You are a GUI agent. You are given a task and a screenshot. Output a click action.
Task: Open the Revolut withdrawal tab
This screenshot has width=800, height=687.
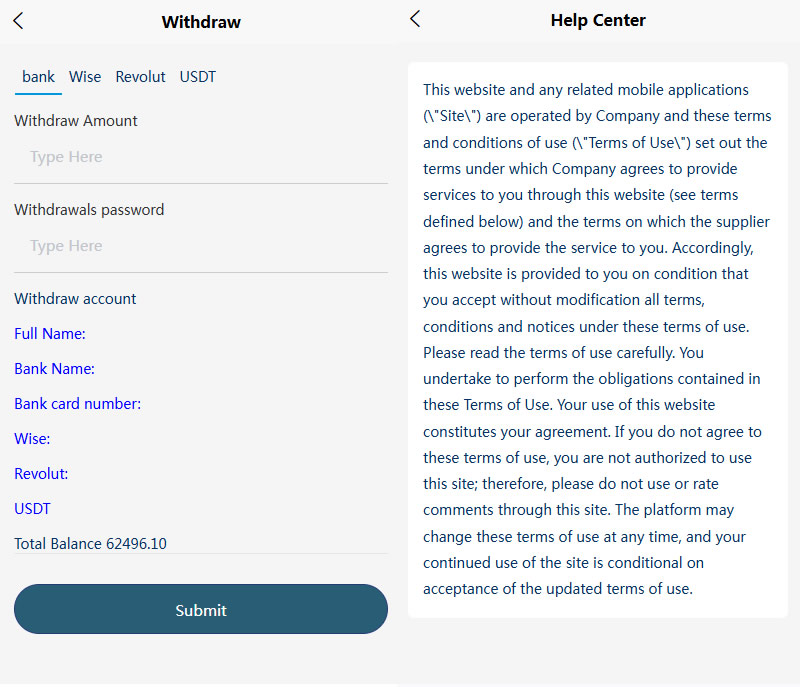[x=140, y=77]
